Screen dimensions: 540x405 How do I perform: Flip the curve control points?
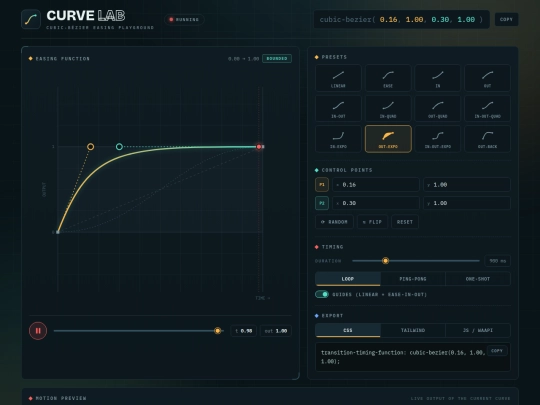372,222
